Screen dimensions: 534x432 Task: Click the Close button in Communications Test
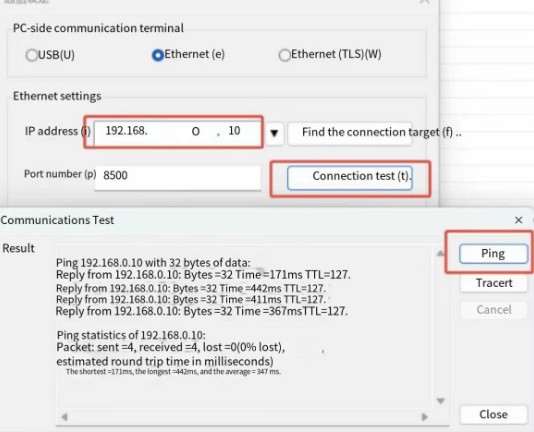click(x=493, y=414)
